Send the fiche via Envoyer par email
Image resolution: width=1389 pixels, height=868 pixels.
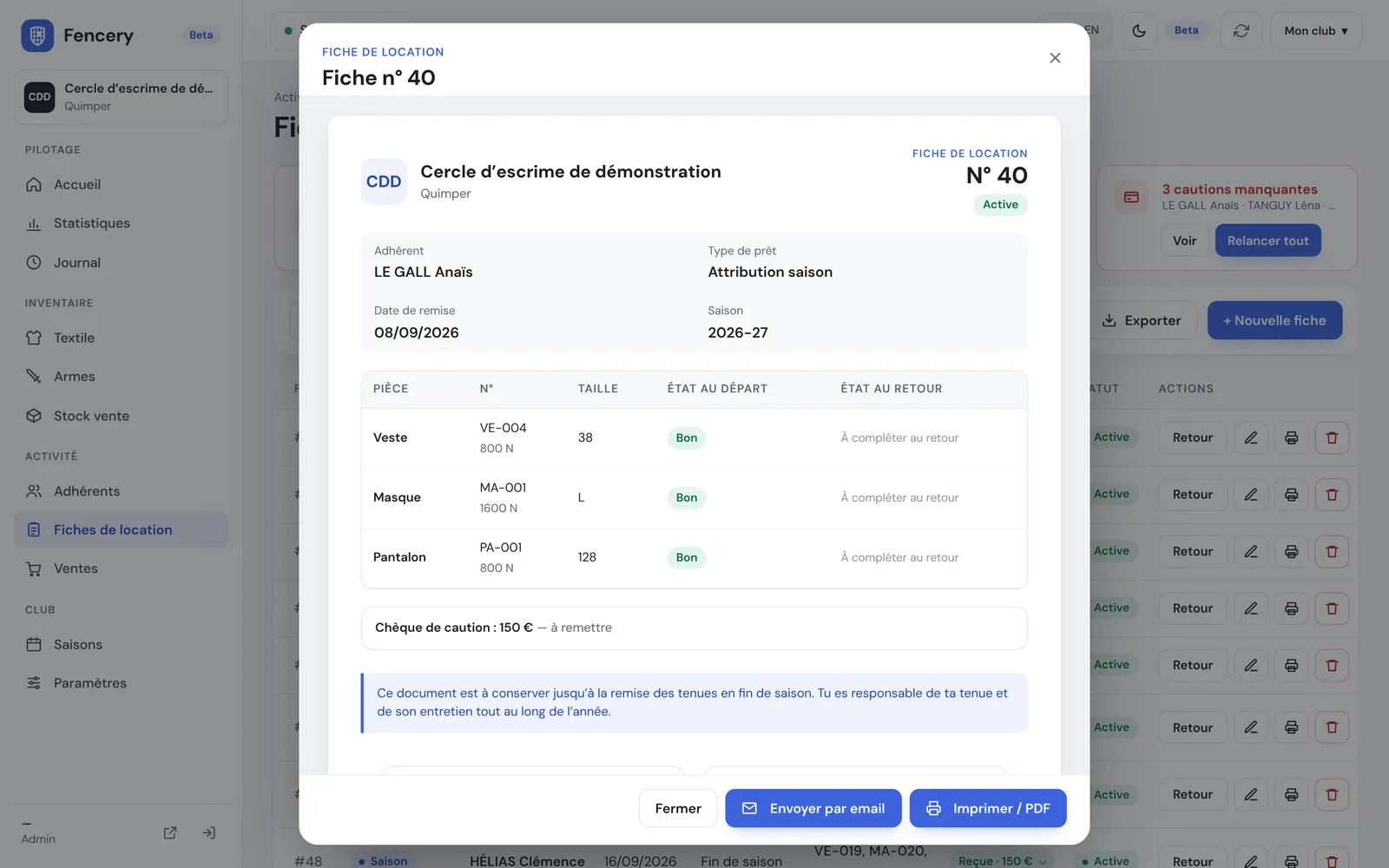click(813, 808)
